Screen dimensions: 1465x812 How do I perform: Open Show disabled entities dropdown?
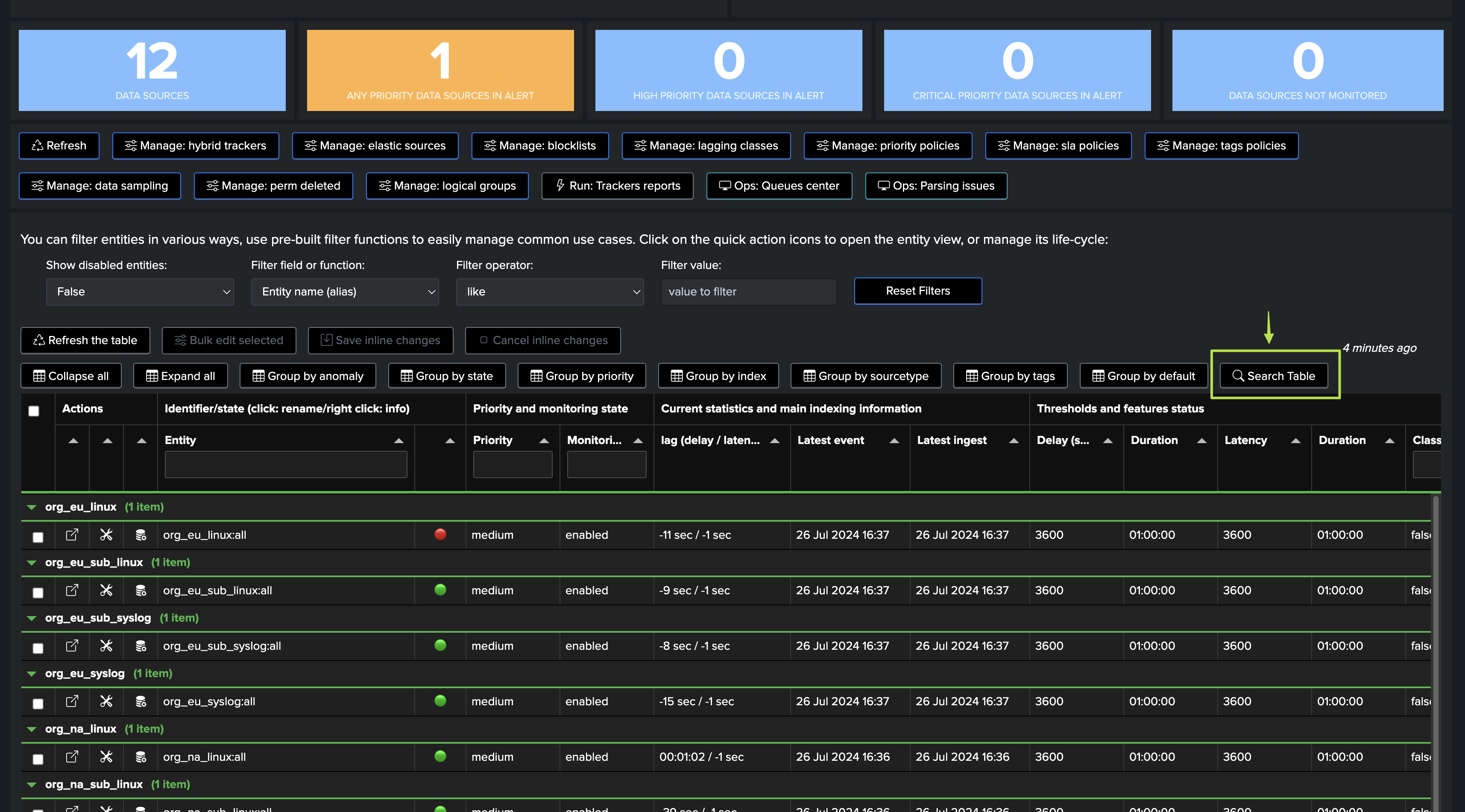tap(140, 292)
